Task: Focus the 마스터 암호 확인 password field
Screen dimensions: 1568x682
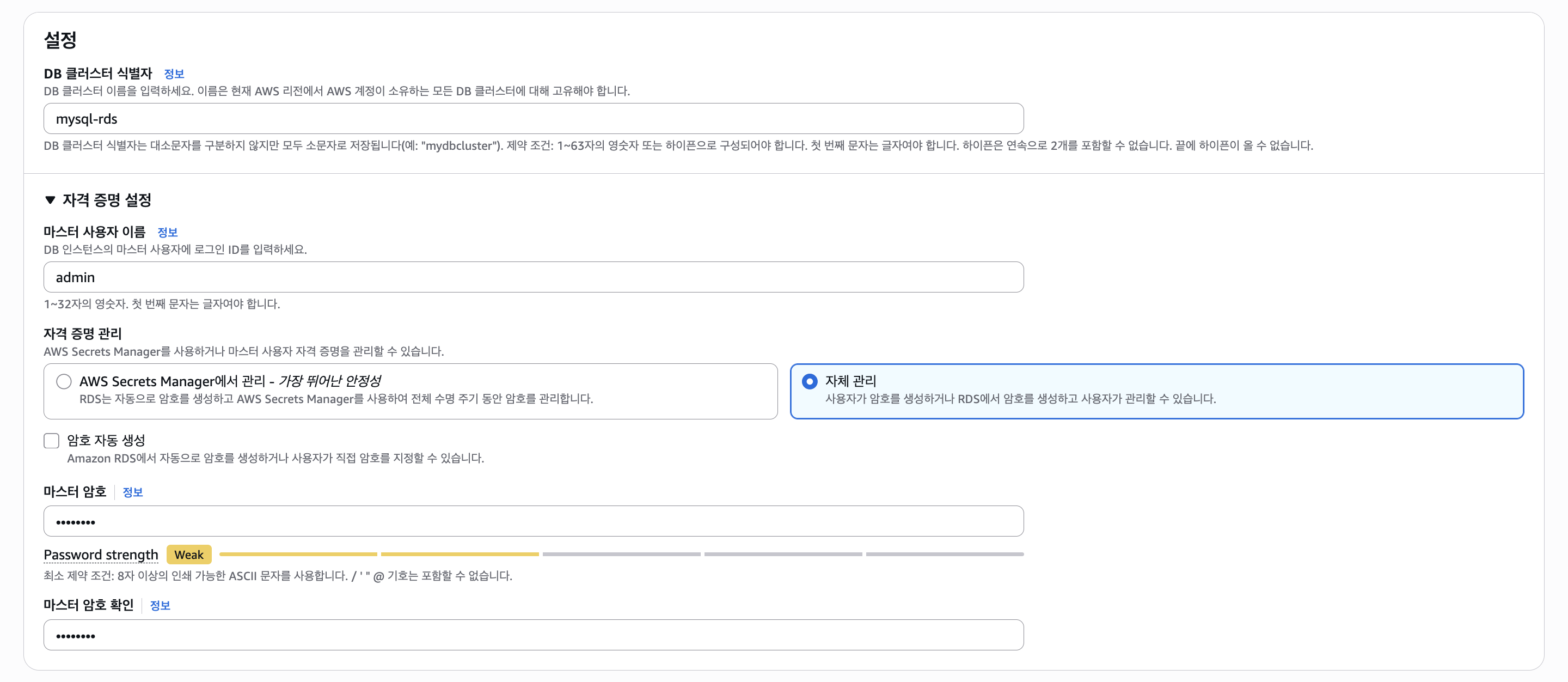Action: pyautogui.click(x=532, y=635)
